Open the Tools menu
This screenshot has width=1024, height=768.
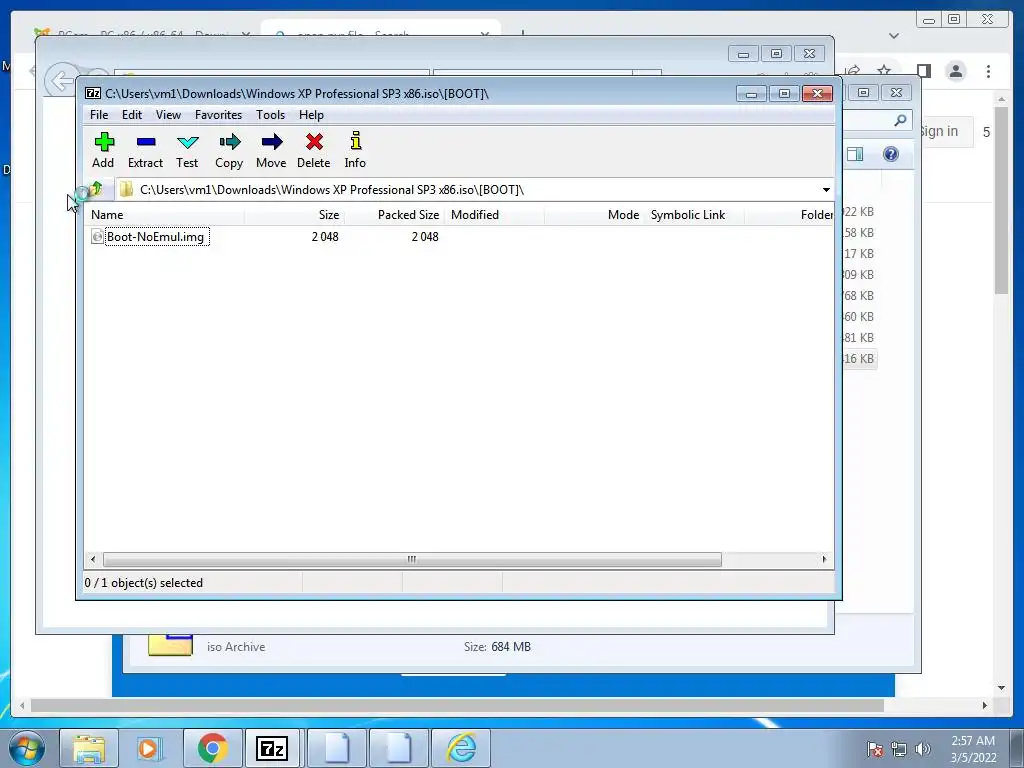tap(270, 115)
